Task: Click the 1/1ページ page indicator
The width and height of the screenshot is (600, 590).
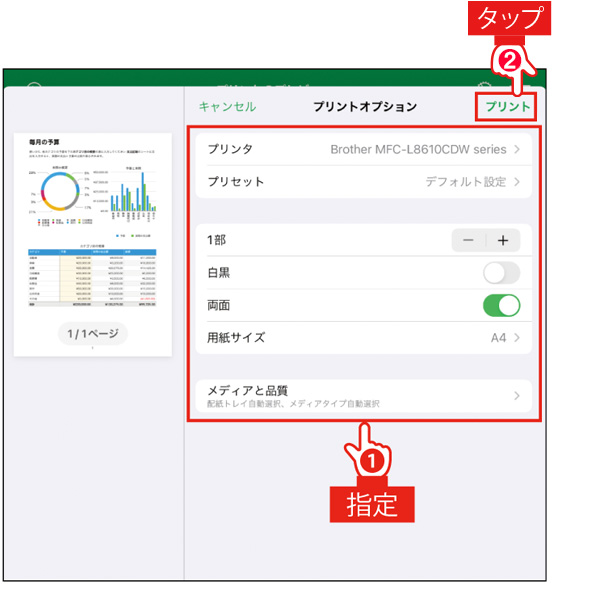Action: pos(92,334)
